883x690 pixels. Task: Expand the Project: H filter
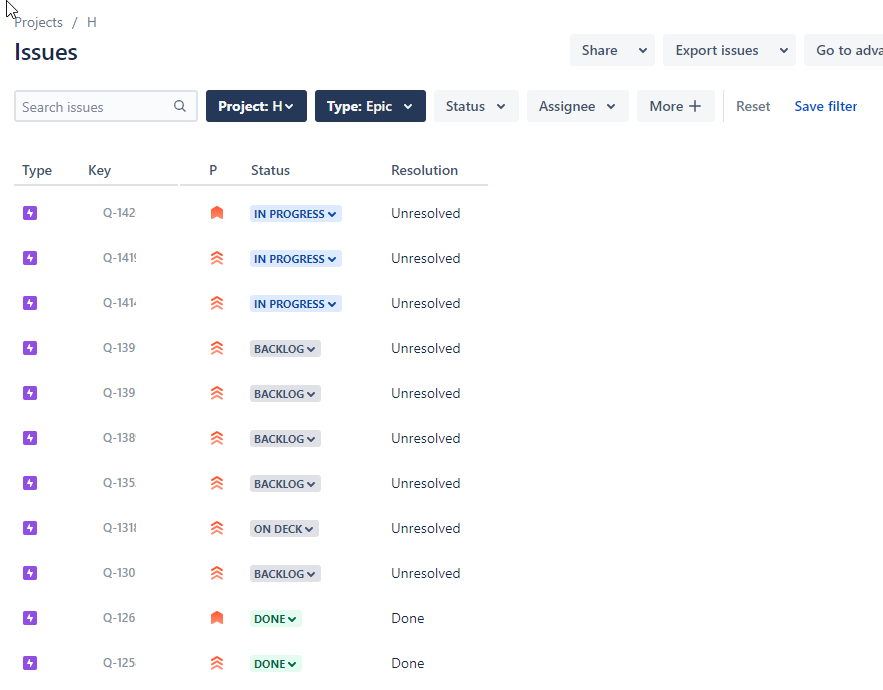click(x=256, y=106)
